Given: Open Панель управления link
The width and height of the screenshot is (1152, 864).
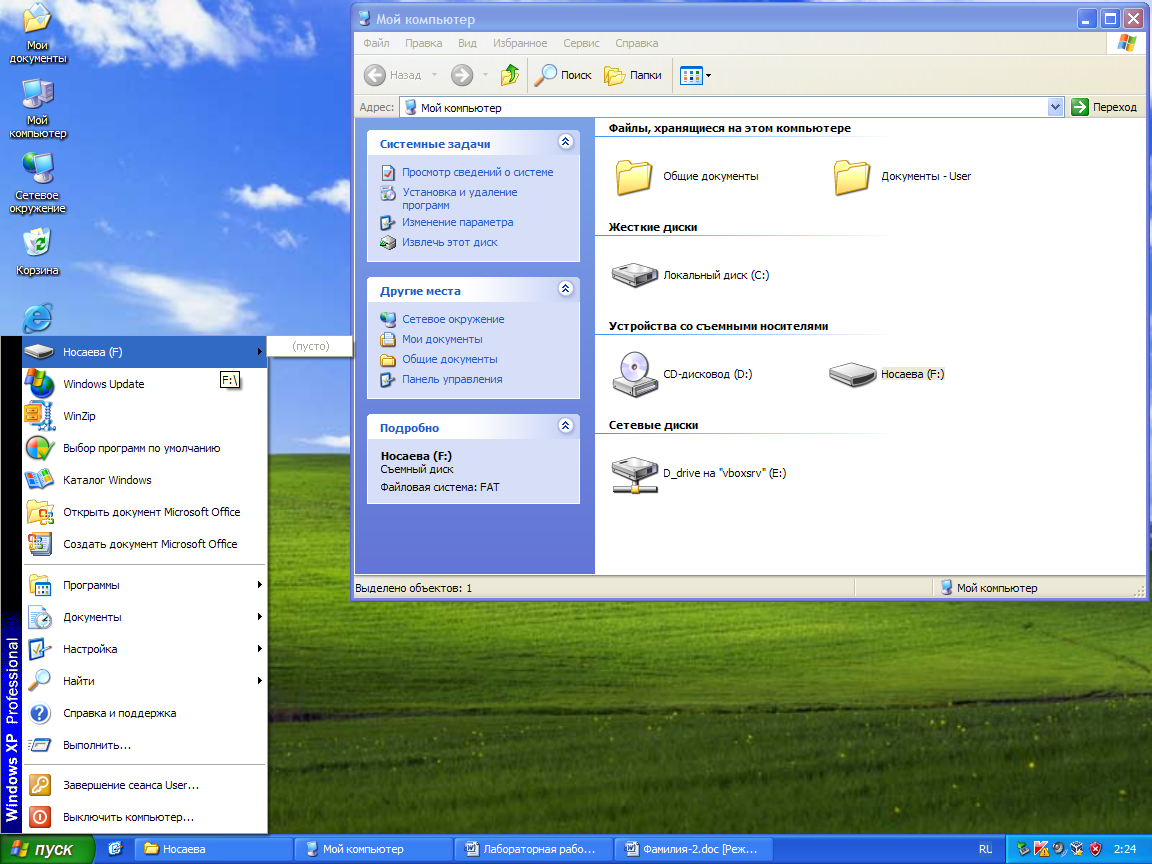Looking at the screenshot, I should coord(452,379).
